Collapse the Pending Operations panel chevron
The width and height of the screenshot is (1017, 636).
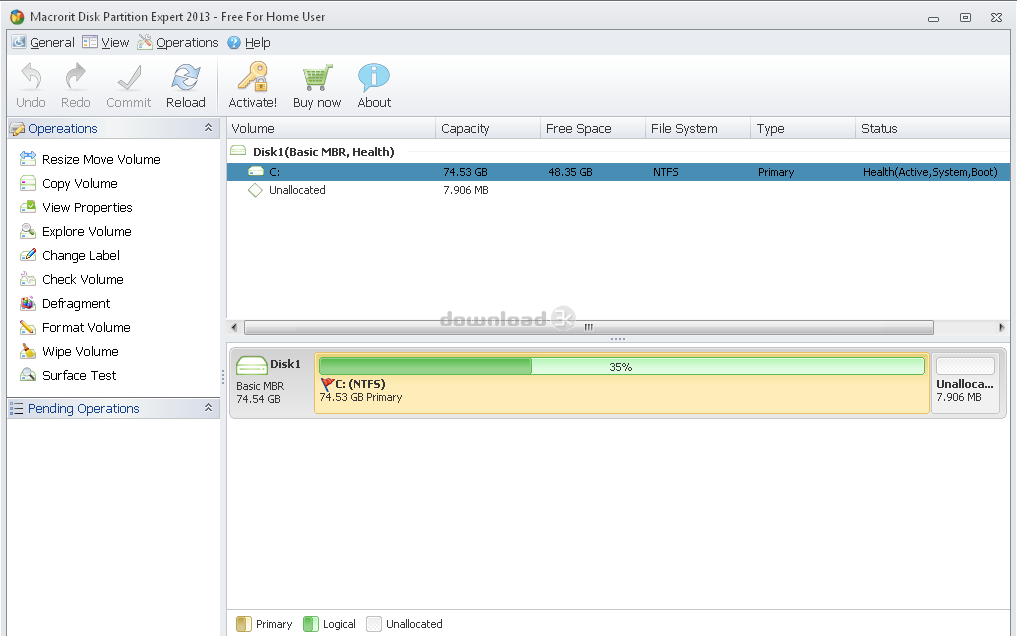click(208, 408)
